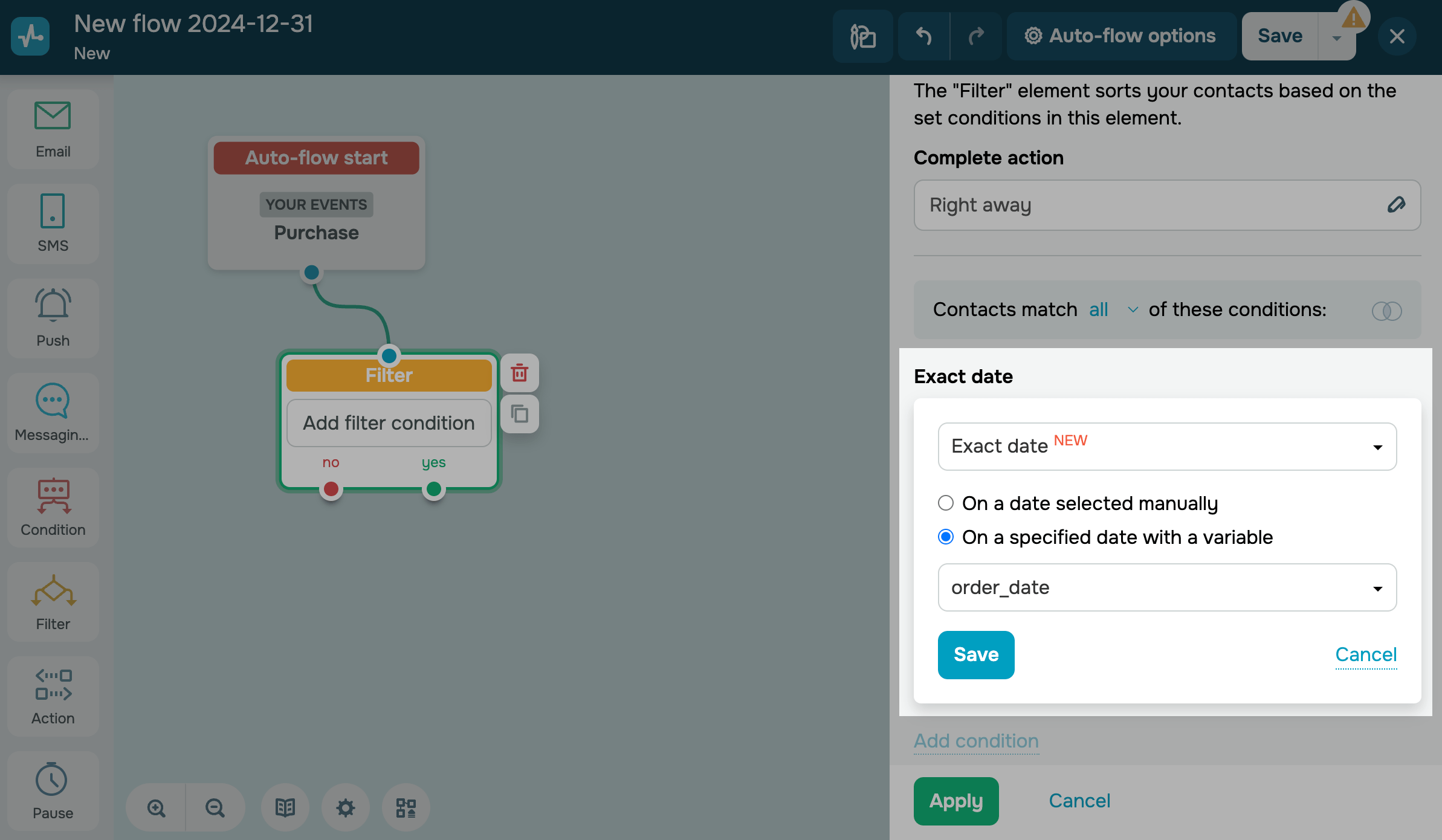Delete the Filter block with trash icon

(x=519, y=373)
